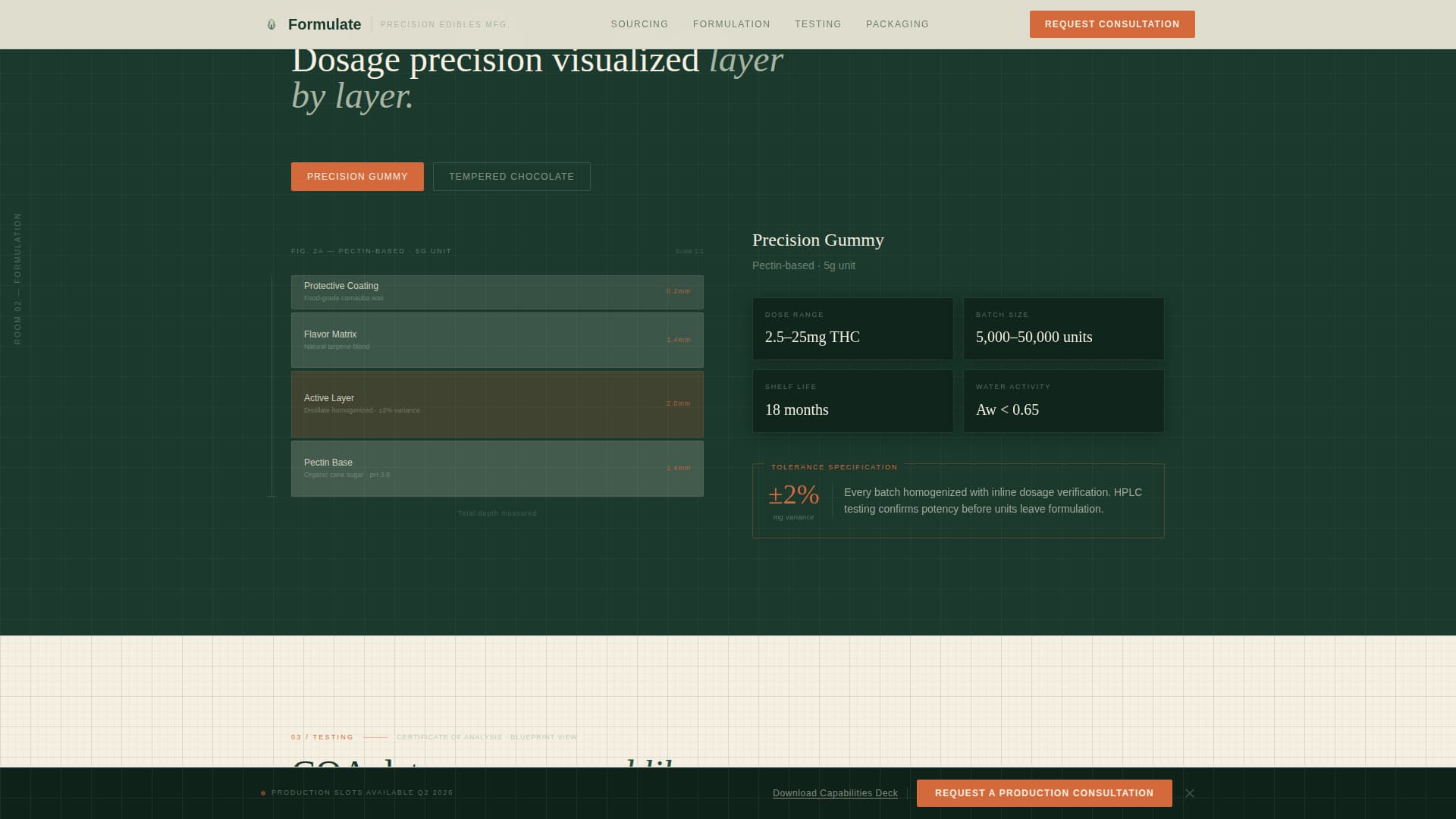Click the Download Capabilities Deck link

pos(835,793)
